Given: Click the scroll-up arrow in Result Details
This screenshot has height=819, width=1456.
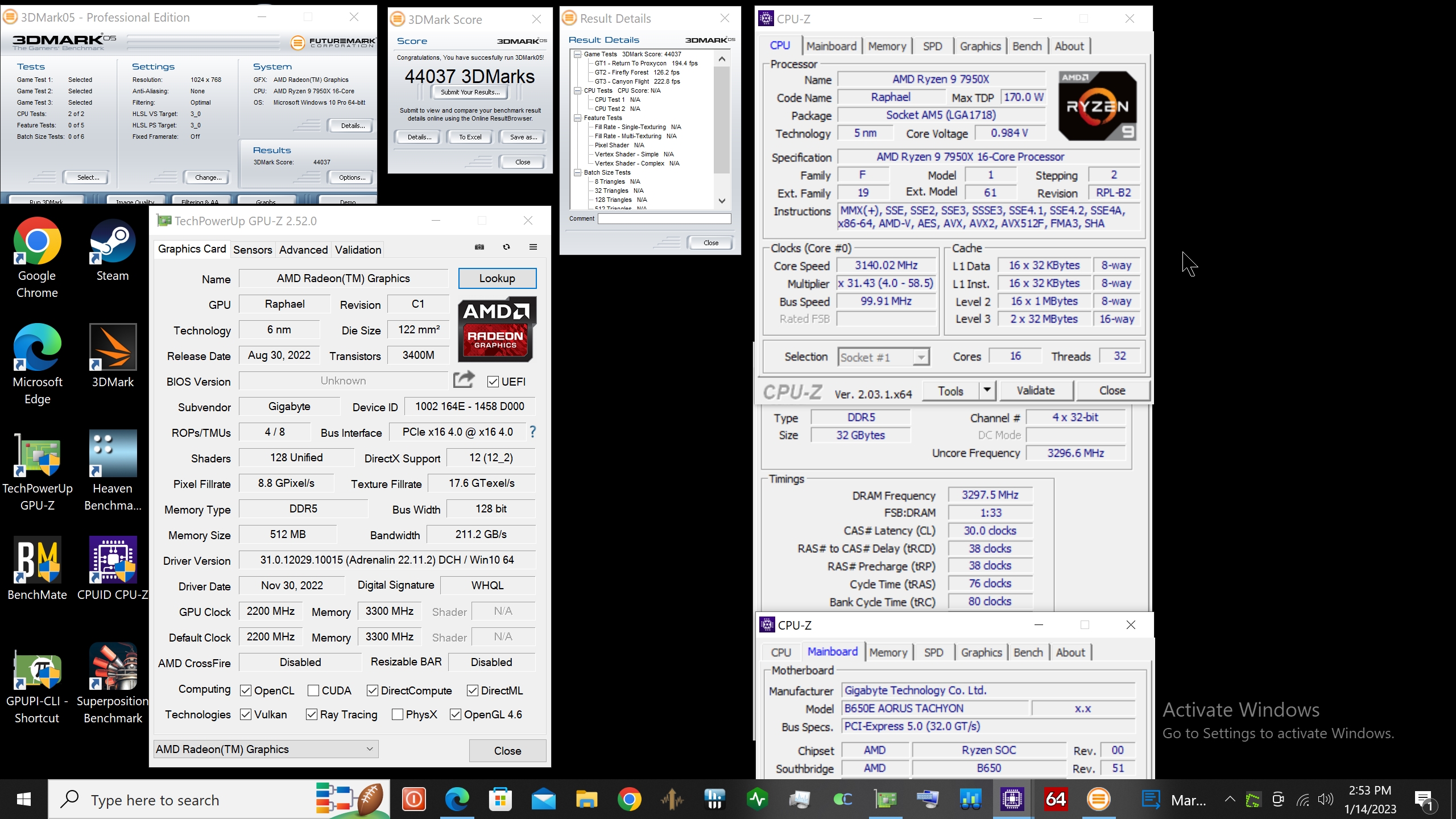Looking at the screenshot, I should 722,59.
